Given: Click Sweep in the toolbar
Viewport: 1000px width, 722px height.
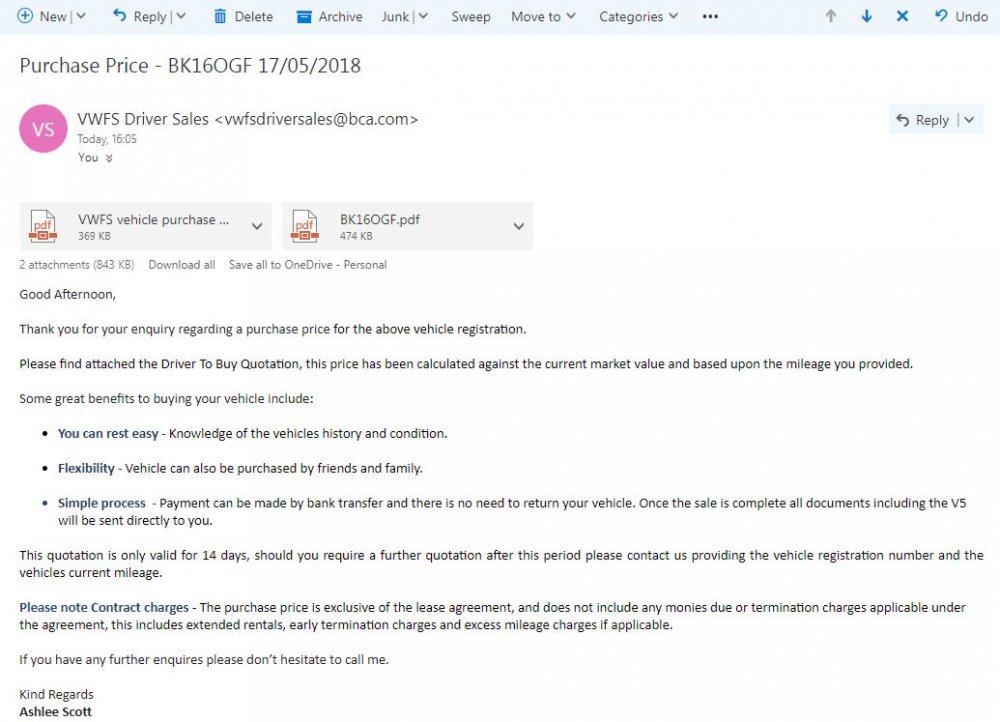Looking at the screenshot, I should (x=471, y=17).
